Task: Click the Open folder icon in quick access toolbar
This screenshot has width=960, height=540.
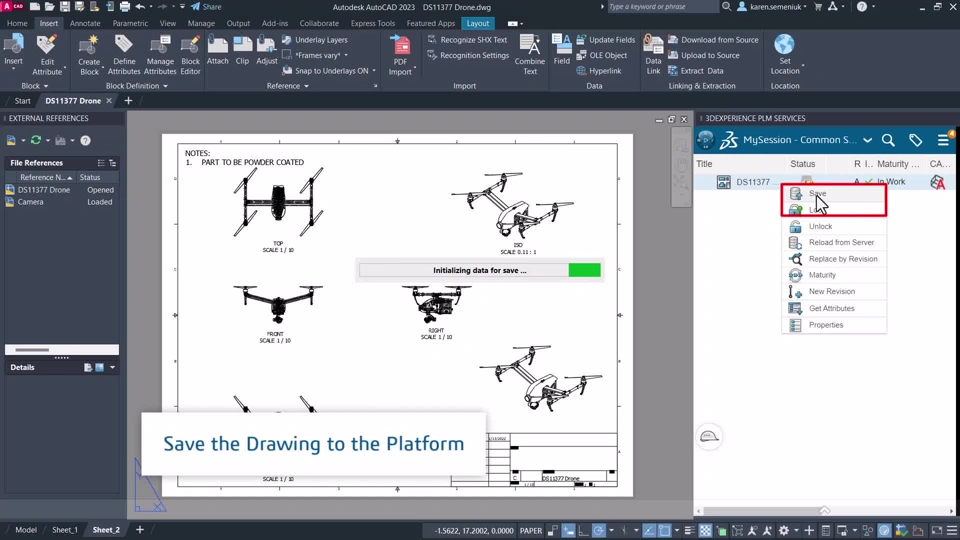Action: 50,7
